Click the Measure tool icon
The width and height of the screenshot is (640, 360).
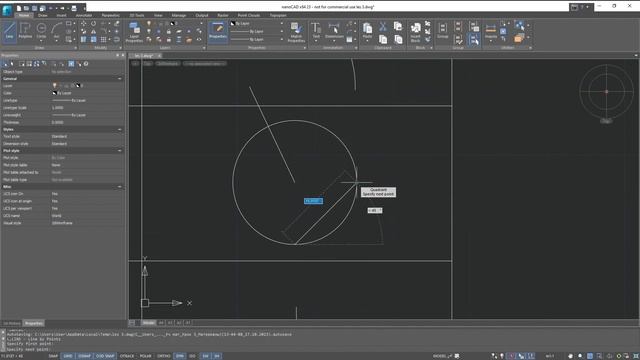[491, 30]
